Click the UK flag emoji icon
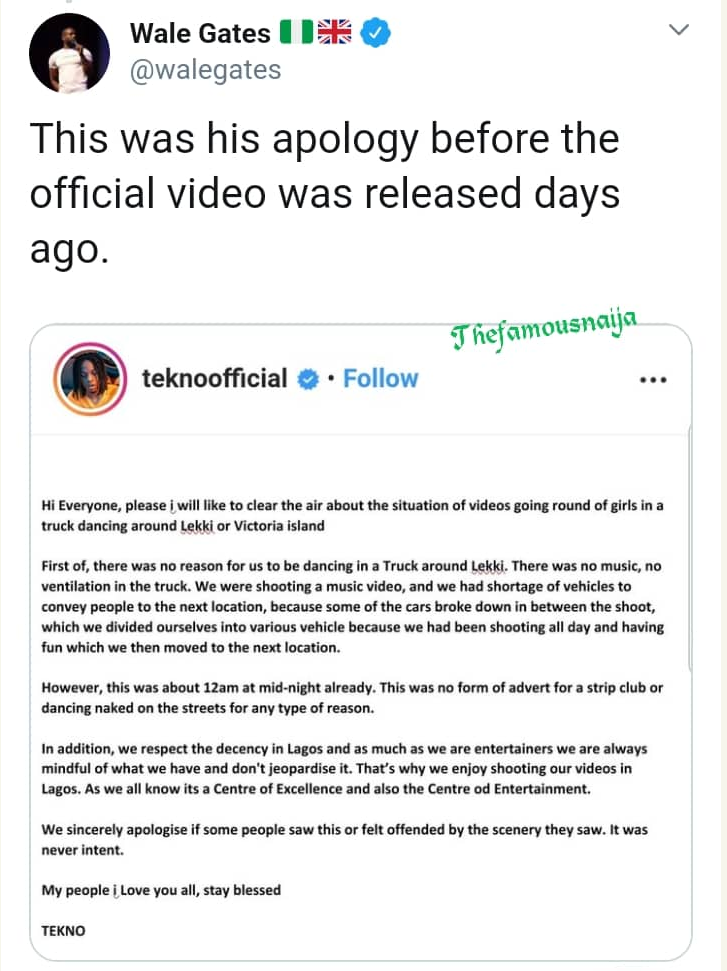This screenshot has height=971, width=727. click(335, 34)
